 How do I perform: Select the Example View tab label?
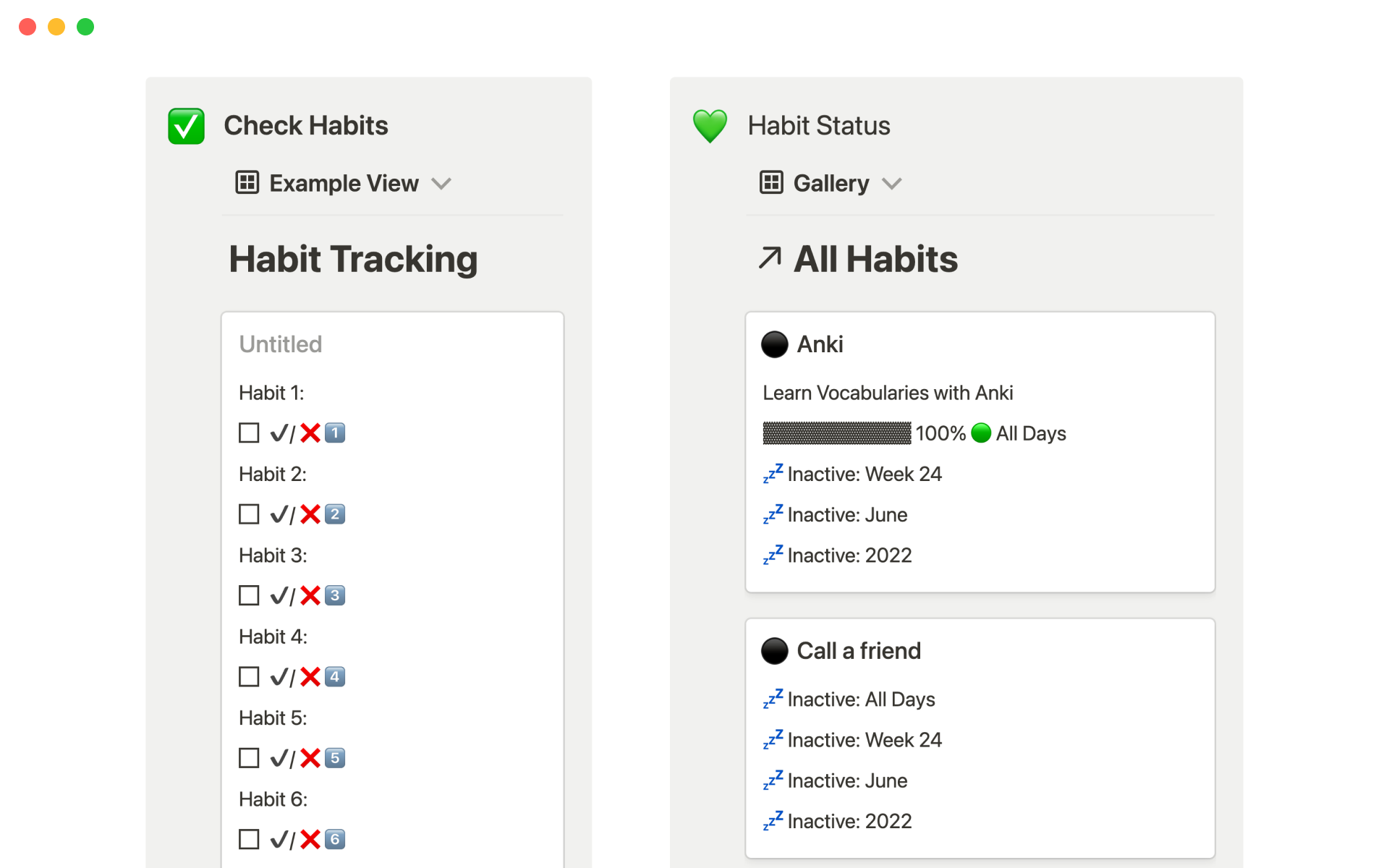[344, 184]
